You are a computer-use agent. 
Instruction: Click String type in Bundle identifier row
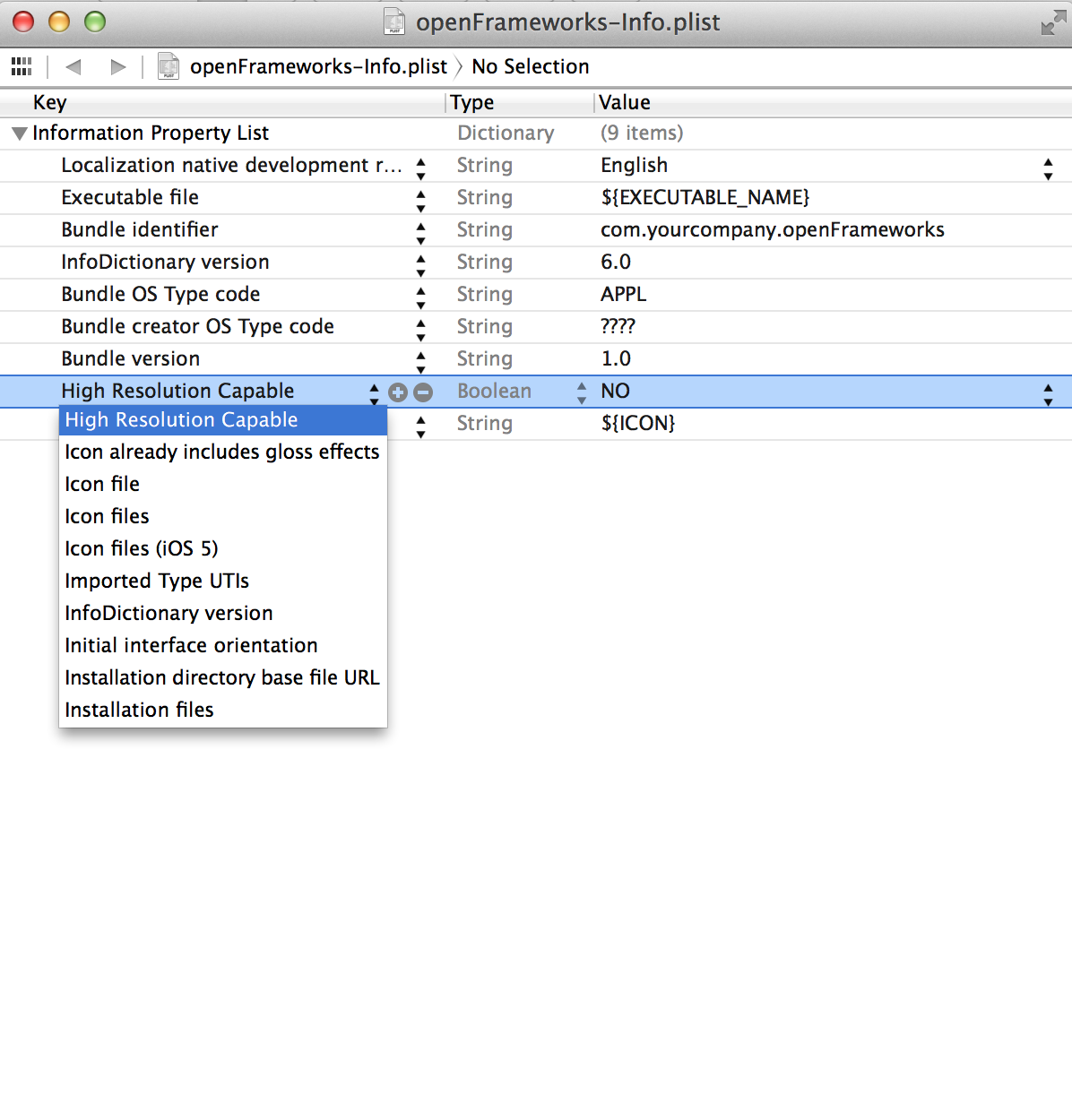click(x=485, y=229)
